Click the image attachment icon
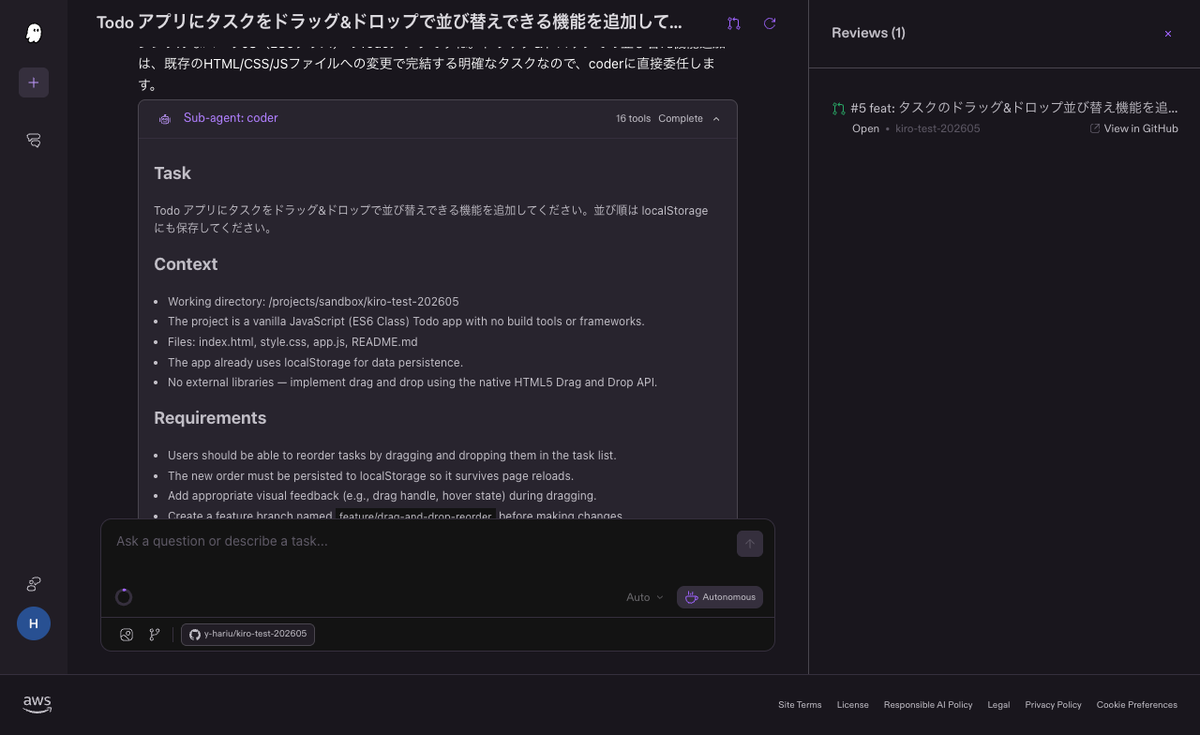 pos(126,634)
